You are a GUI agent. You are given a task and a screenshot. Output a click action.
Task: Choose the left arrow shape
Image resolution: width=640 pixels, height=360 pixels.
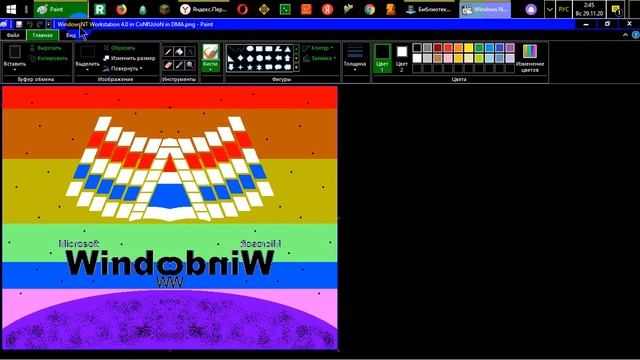click(x=279, y=58)
